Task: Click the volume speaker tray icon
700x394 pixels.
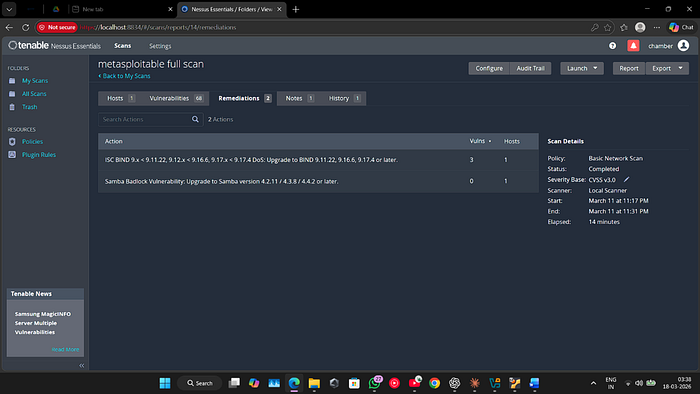Action: 639,383
